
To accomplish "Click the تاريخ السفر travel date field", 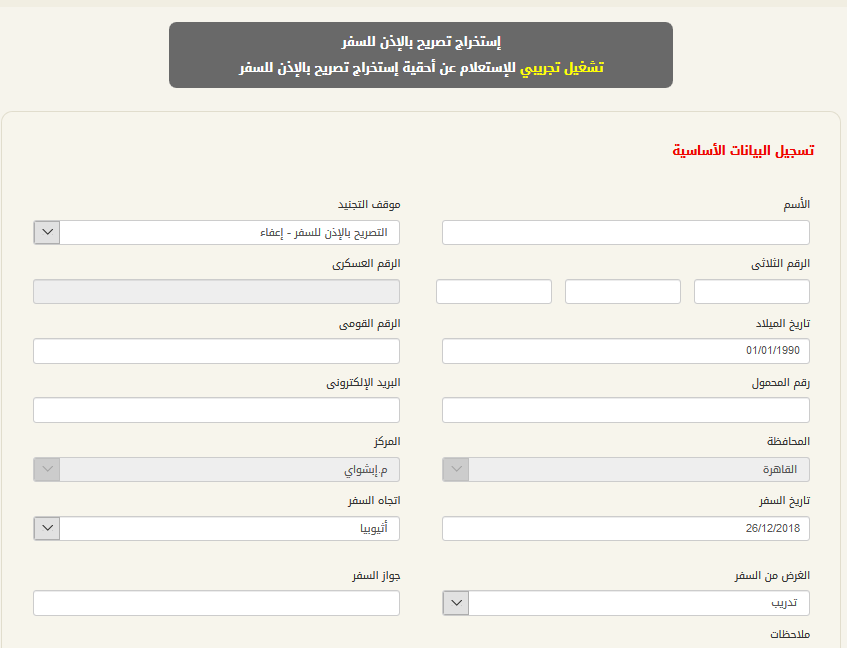I will pyautogui.click(x=626, y=528).
